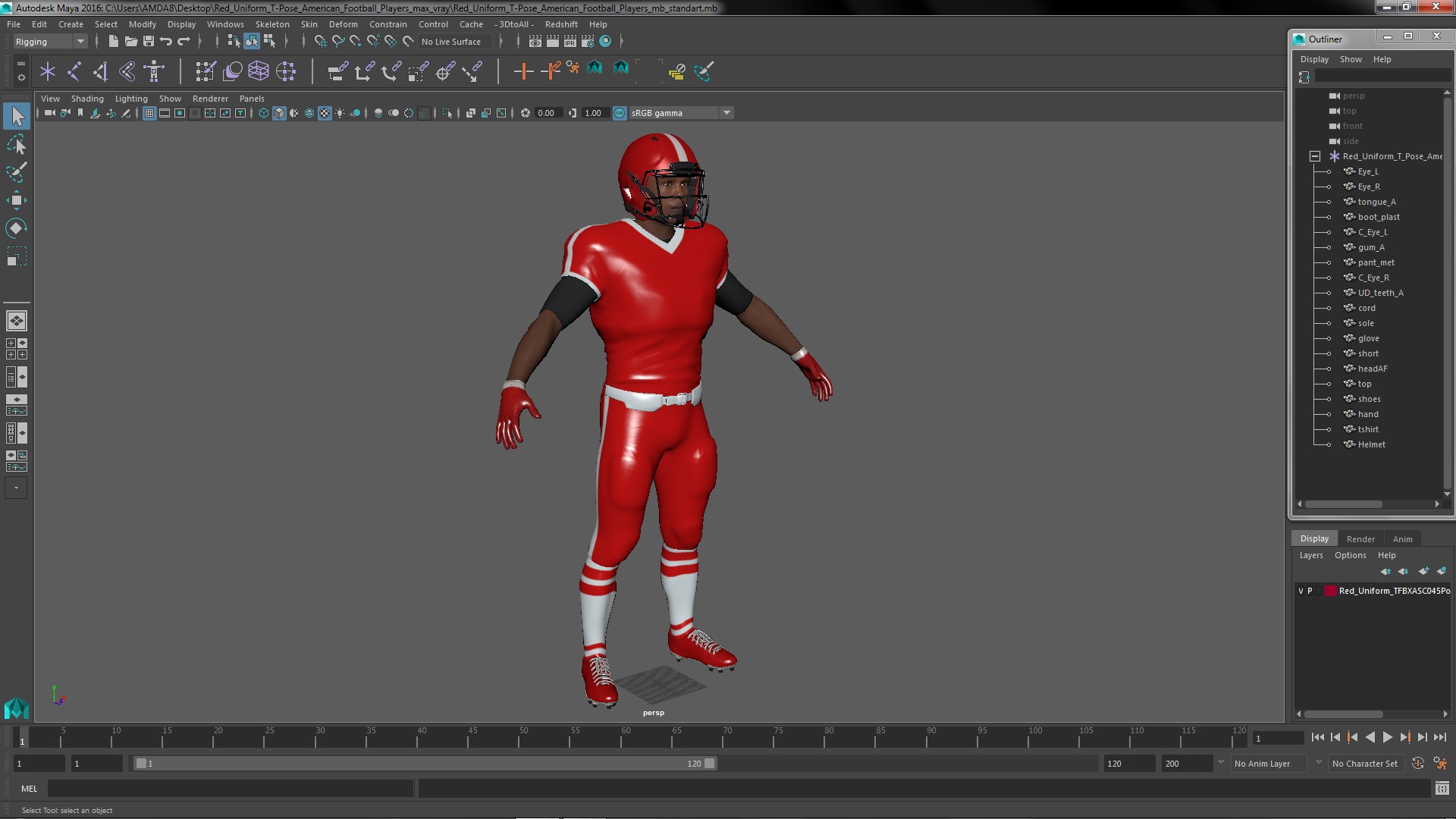The width and height of the screenshot is (1456, 819).
Task: Activate the arrow Select tool
Action: pos(16,116)
